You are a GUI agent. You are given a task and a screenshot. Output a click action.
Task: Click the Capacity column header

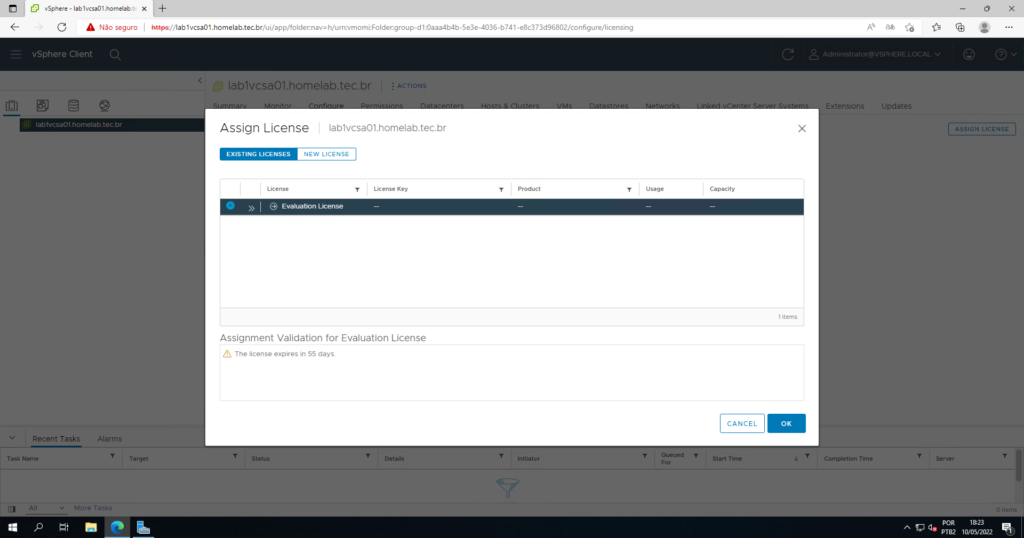(722, 189)
